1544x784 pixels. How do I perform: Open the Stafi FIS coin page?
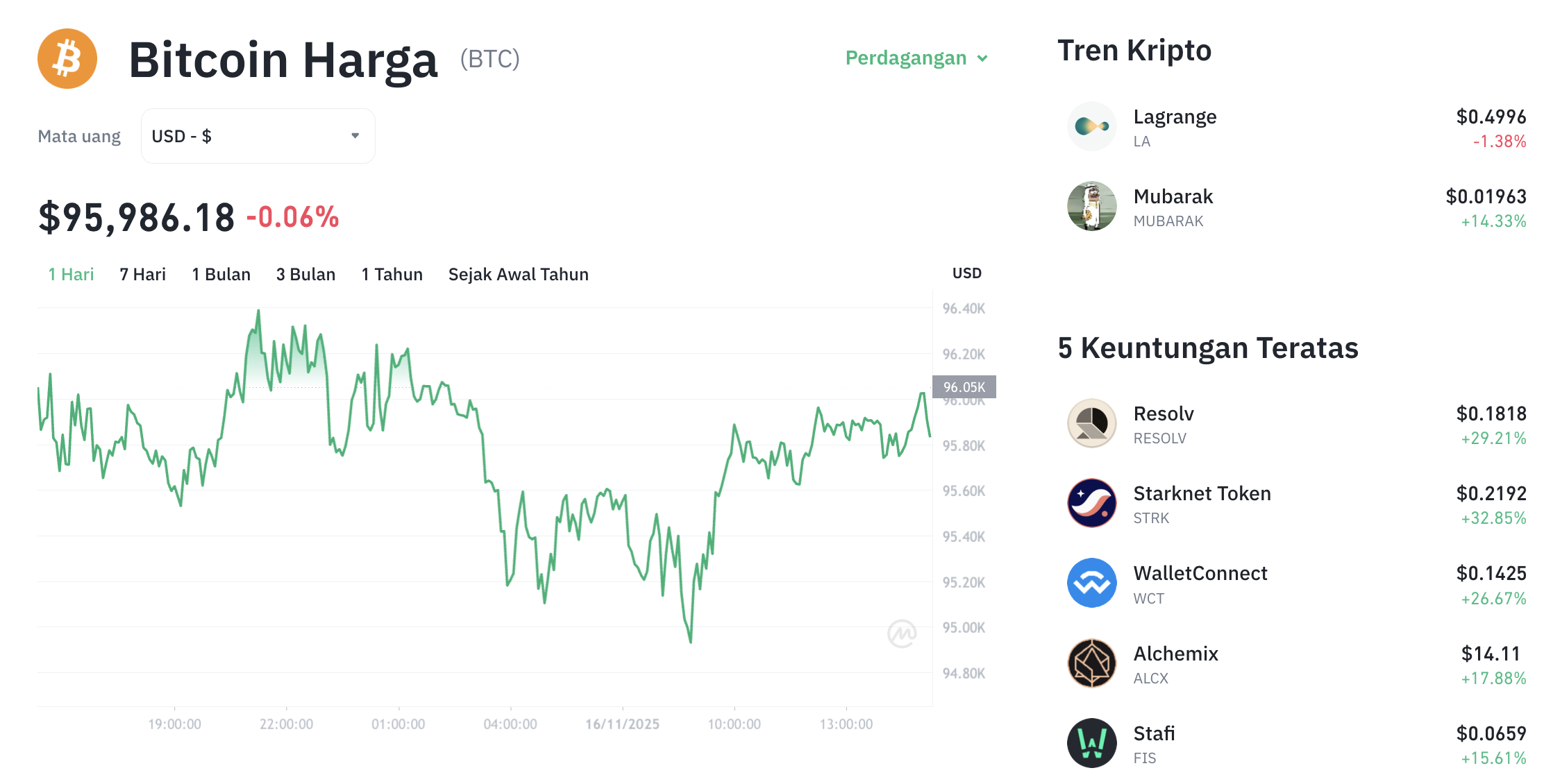(1155, 733)
